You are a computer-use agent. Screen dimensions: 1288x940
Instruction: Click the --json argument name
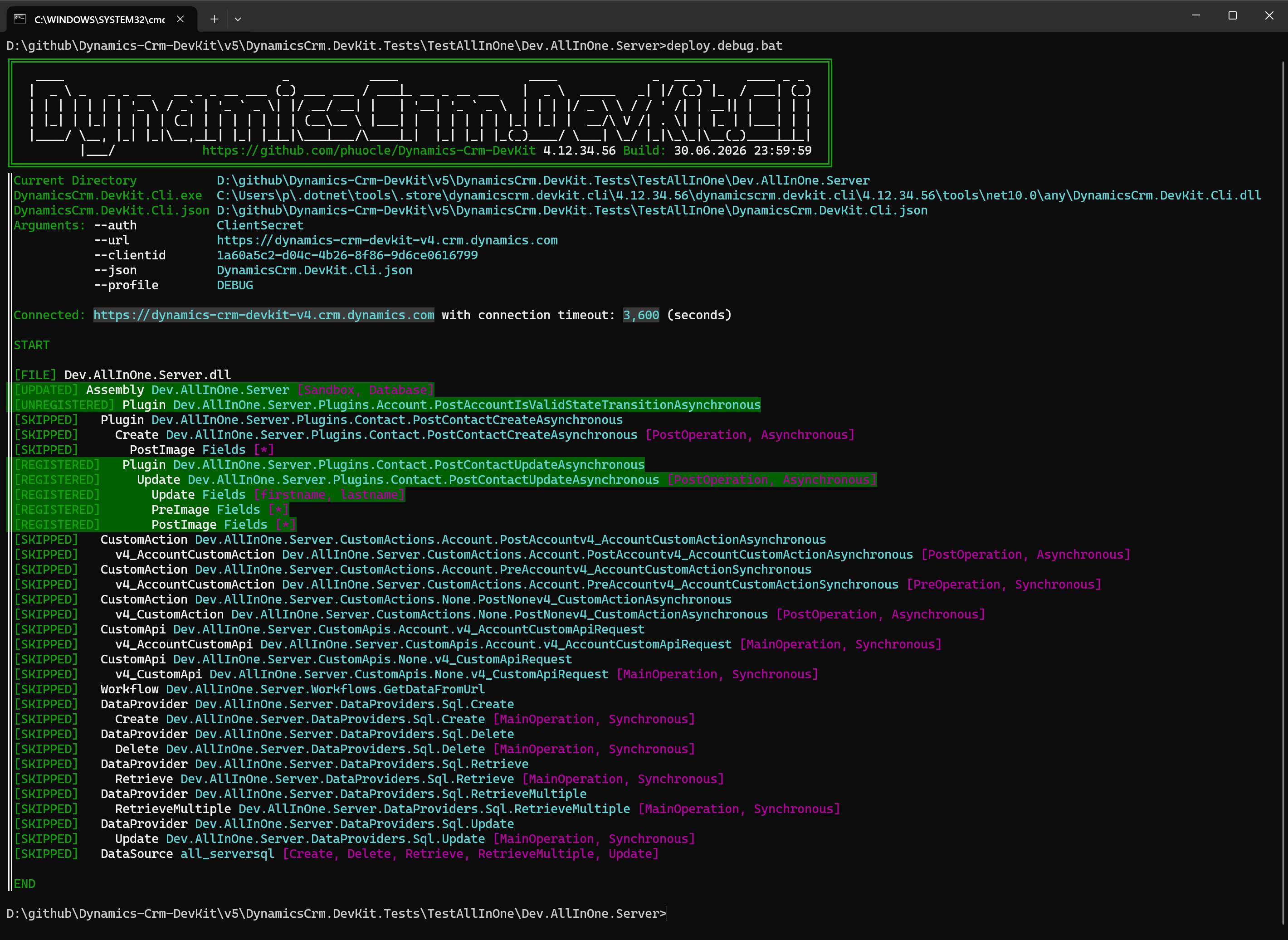coord(116,270)
